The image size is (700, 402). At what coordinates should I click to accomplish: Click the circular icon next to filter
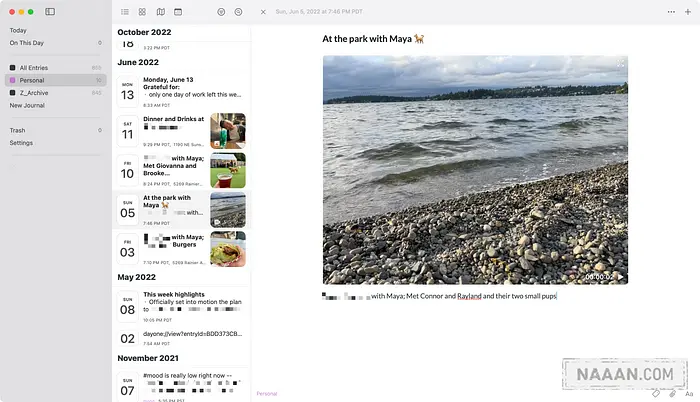point(238,12)
